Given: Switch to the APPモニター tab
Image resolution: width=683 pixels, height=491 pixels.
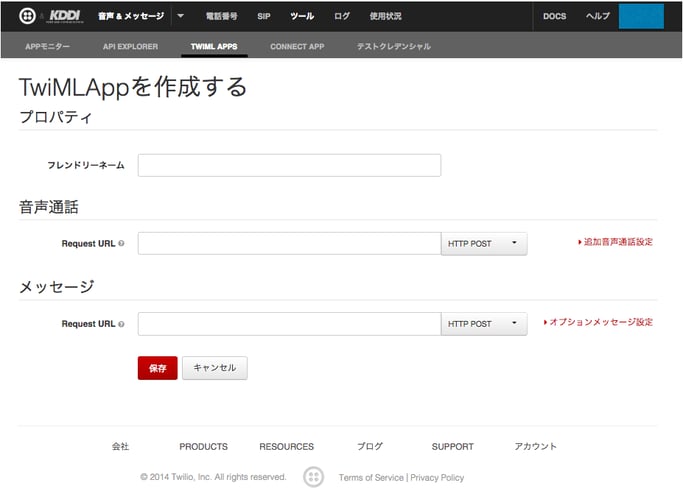Looking at the screenshot, I should (x=47, y=46).
